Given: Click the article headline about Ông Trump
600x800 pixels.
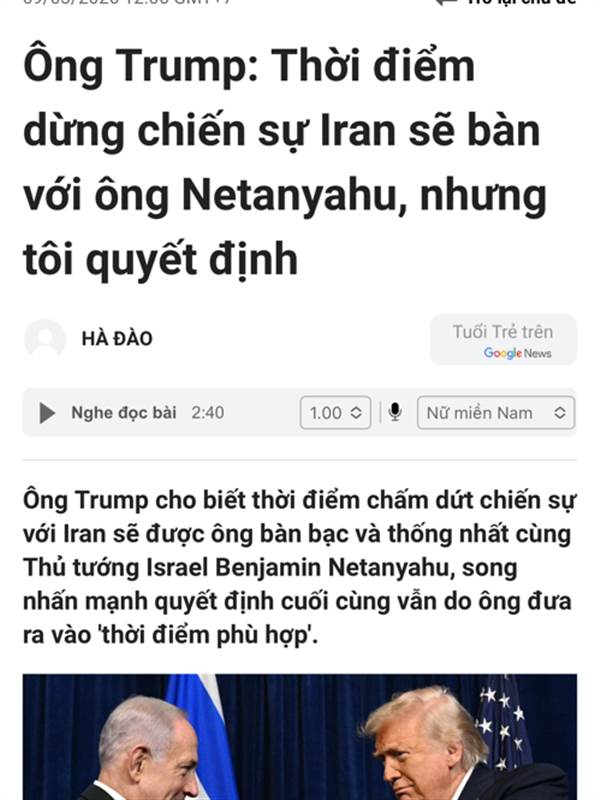Looking at the screenshot, I should [285, 162].
